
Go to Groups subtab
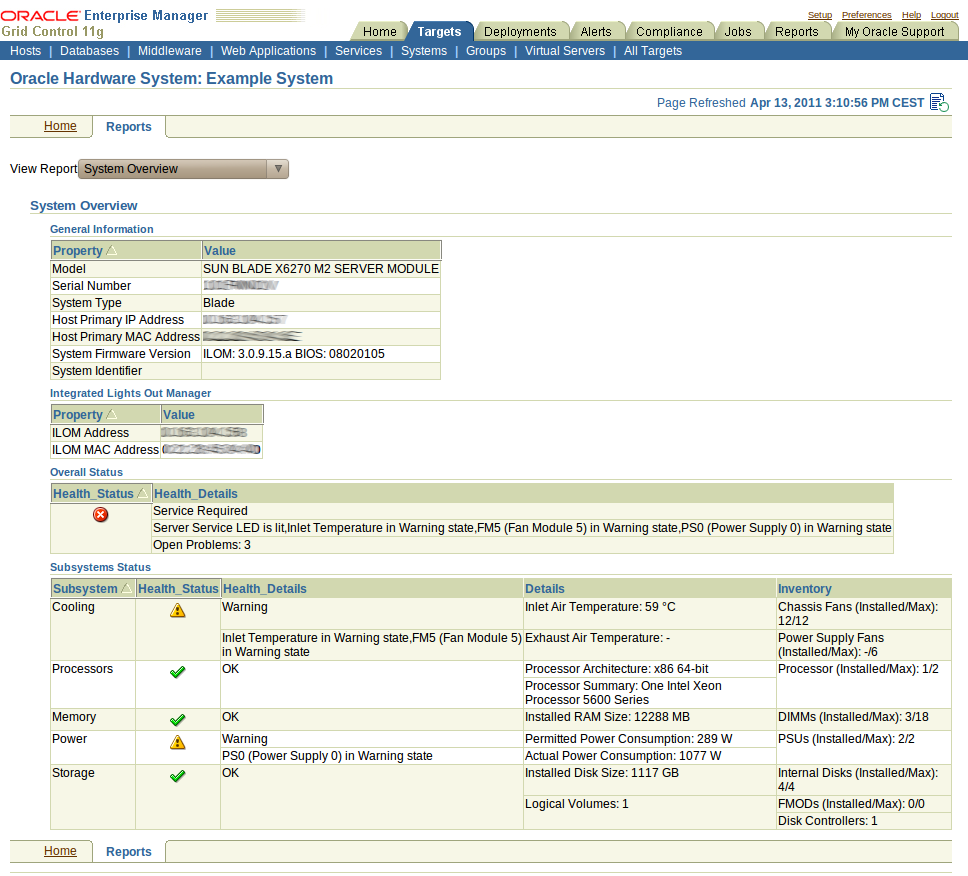click(x=486, y=51)
